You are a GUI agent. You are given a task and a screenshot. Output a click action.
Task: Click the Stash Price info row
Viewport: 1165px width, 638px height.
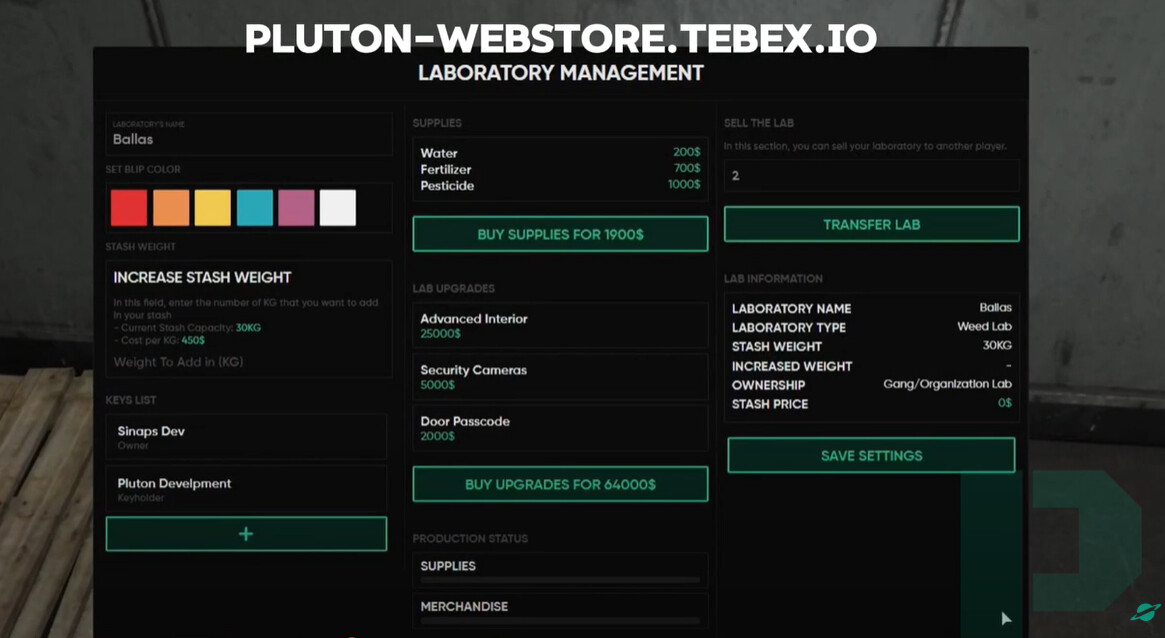point(872,404)
